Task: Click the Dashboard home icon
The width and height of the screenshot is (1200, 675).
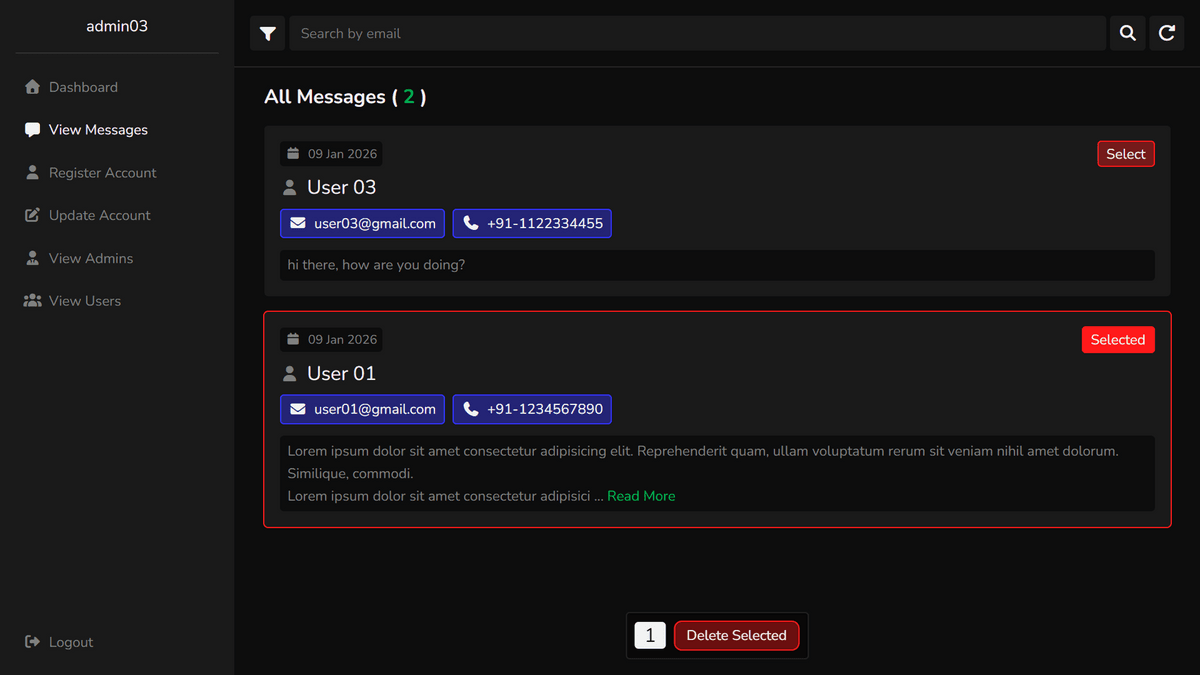Action: coord(32,87)
